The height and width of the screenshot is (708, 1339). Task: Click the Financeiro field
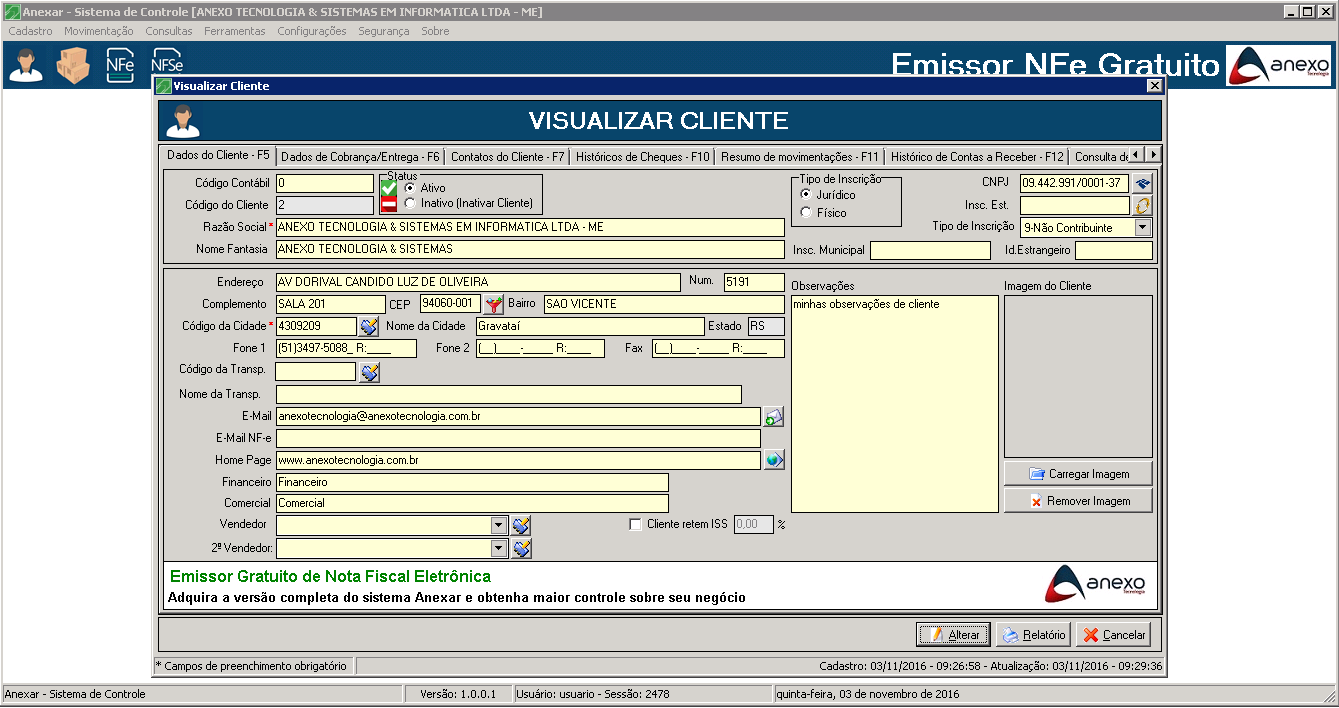(x=472, y=482)
